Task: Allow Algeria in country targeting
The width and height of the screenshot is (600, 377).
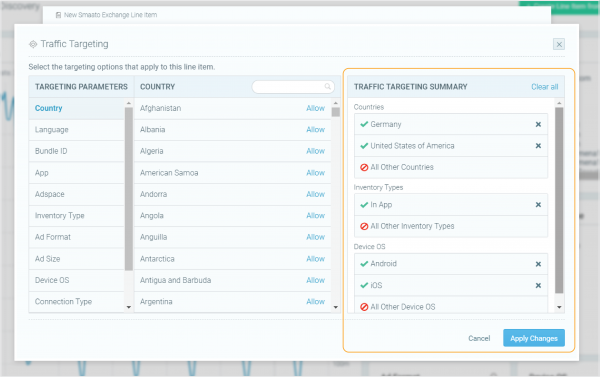Action: (x=315, y=151)
